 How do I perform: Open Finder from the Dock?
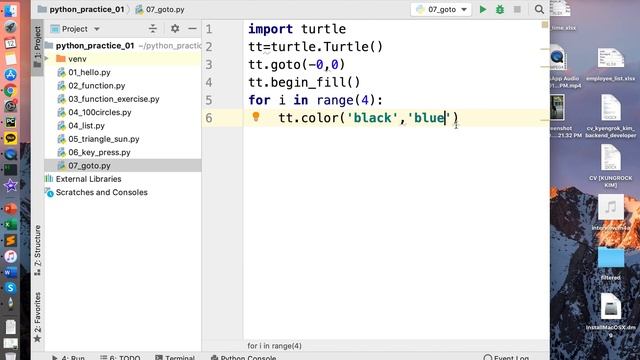(x=10, y=10)
